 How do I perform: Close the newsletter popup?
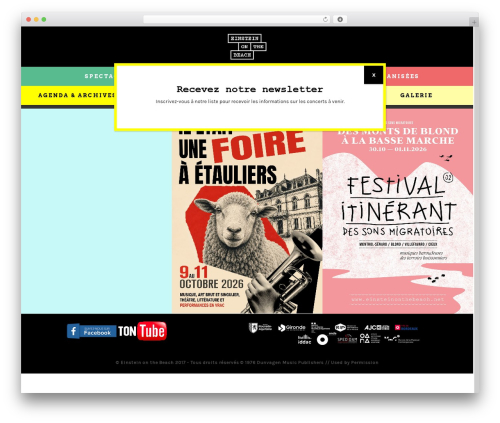(x=373, y=75)
